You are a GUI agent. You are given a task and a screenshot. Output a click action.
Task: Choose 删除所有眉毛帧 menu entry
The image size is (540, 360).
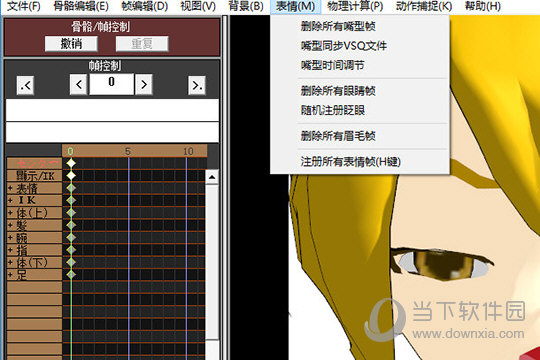tap(360, 136)
